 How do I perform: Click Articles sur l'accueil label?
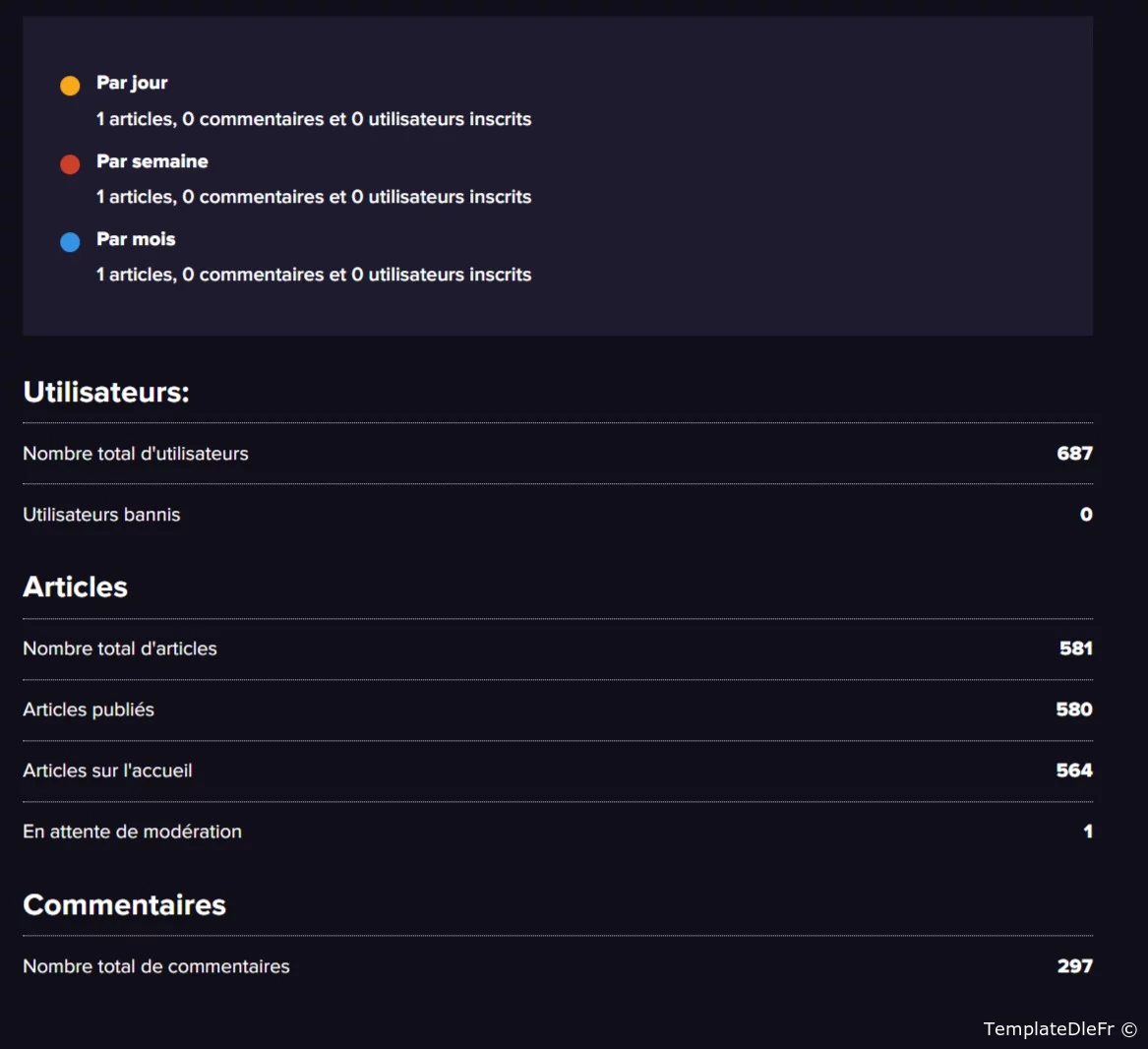(x=108, y=771)
